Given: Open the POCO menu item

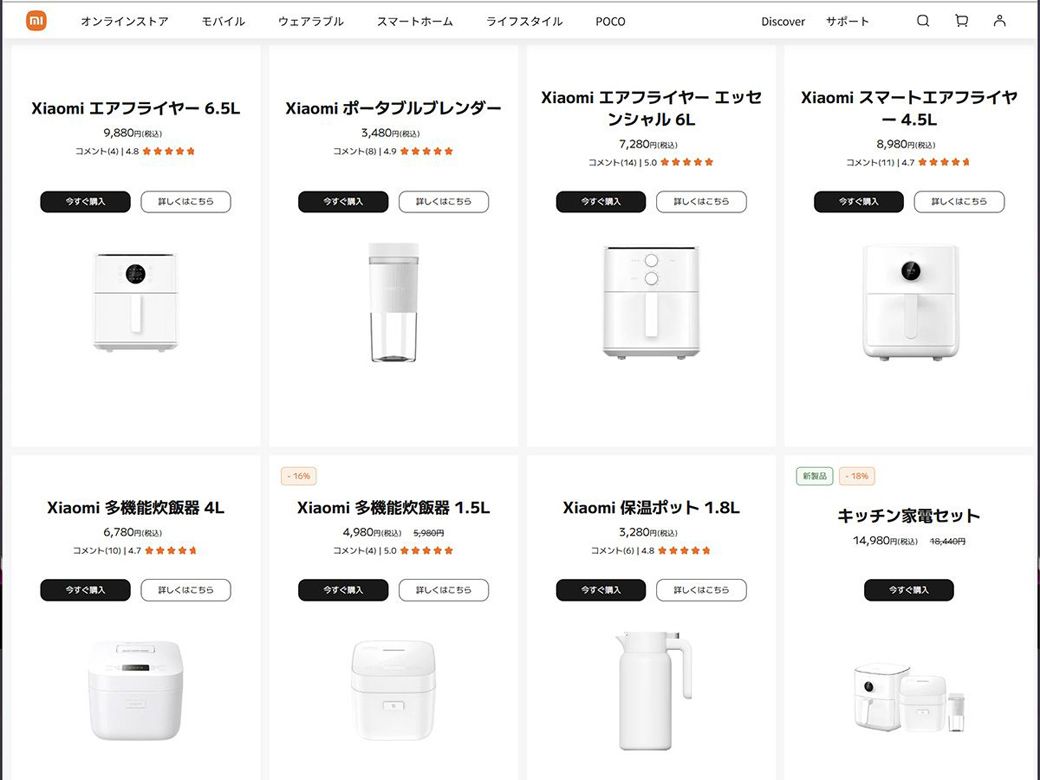Looking at the screenshot, I should pos(610,21).
